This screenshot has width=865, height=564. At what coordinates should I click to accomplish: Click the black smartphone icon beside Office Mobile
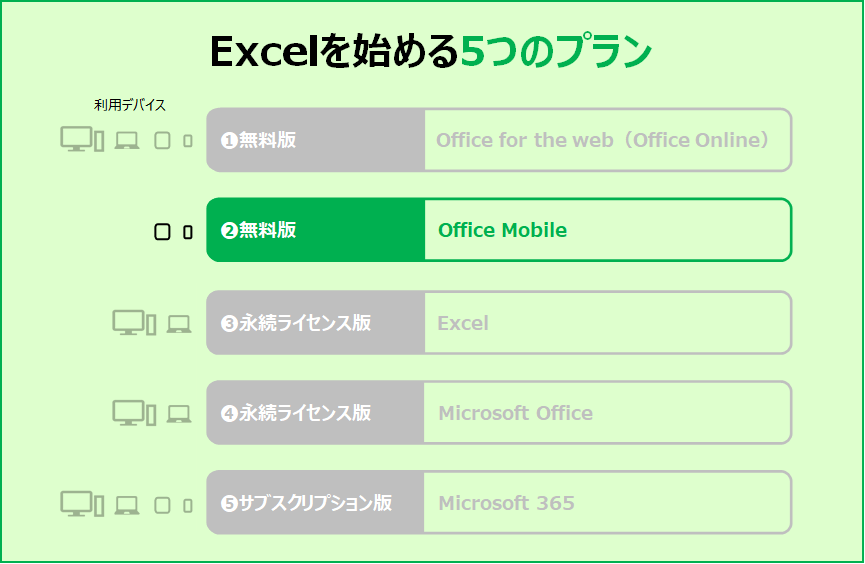(x=188, y=232)
